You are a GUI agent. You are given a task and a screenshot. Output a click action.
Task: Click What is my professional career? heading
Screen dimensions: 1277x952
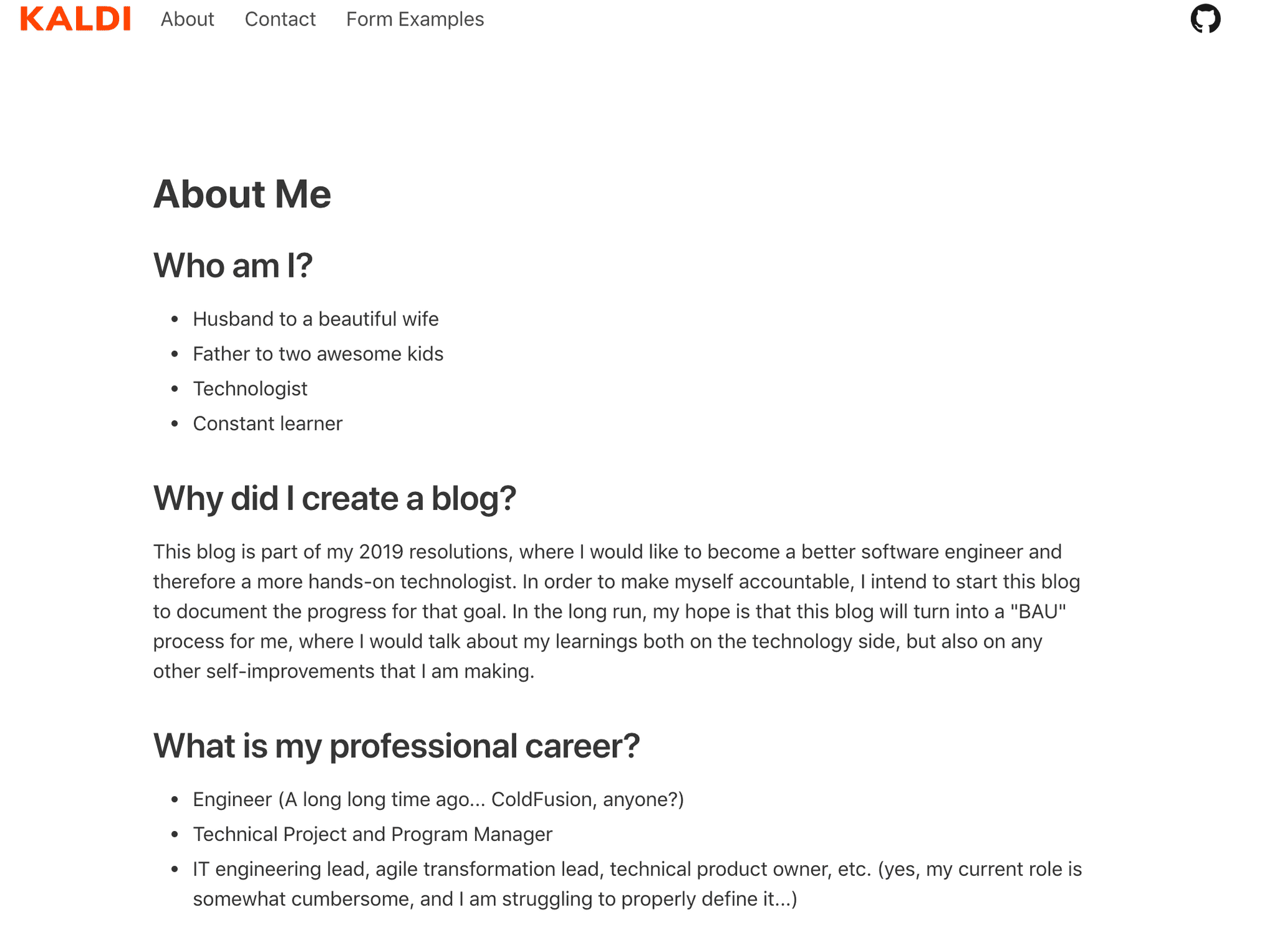click(397, 746)
